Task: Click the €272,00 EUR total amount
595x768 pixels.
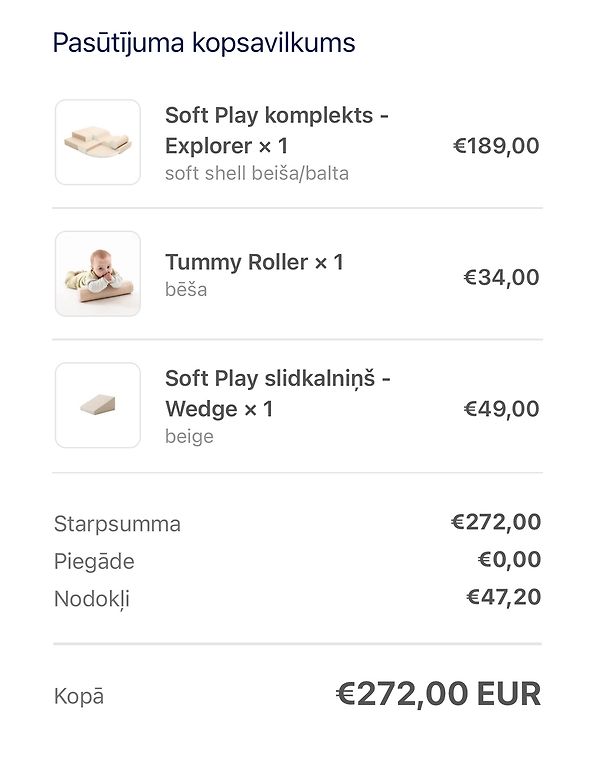Action: tap(439, 694)
